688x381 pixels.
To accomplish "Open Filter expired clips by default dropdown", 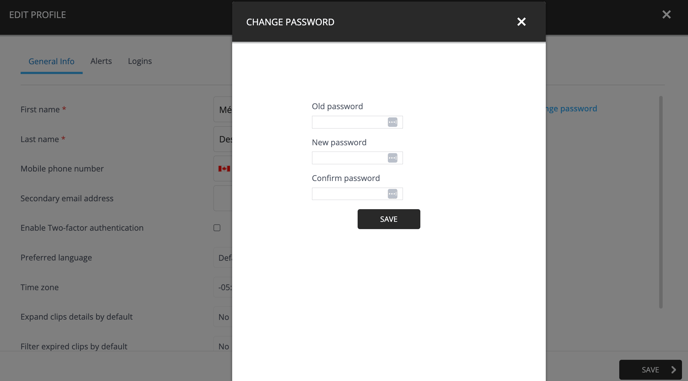I will [223, 346].
